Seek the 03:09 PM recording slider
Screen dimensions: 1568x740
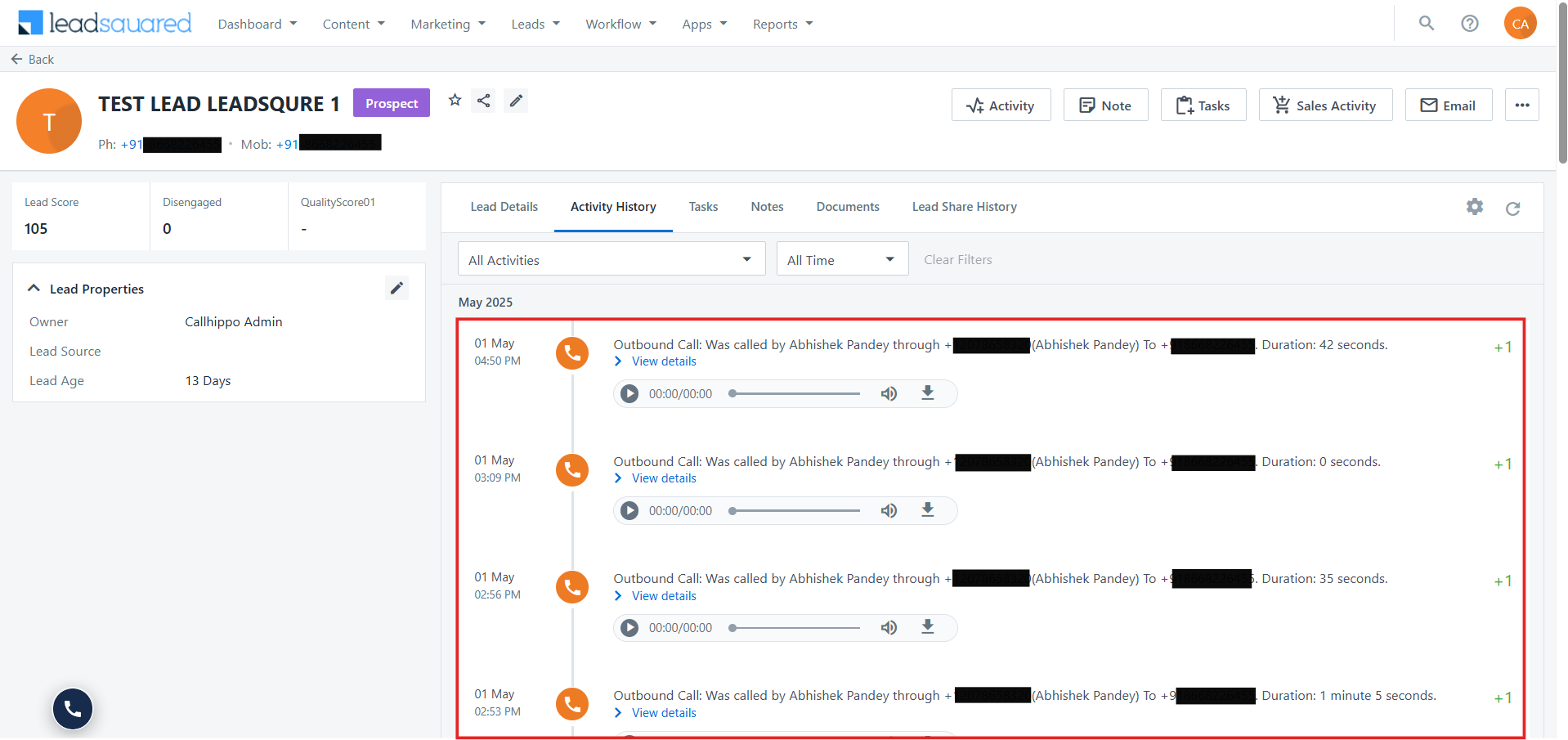pyautogui.click(x=795, y=510)
